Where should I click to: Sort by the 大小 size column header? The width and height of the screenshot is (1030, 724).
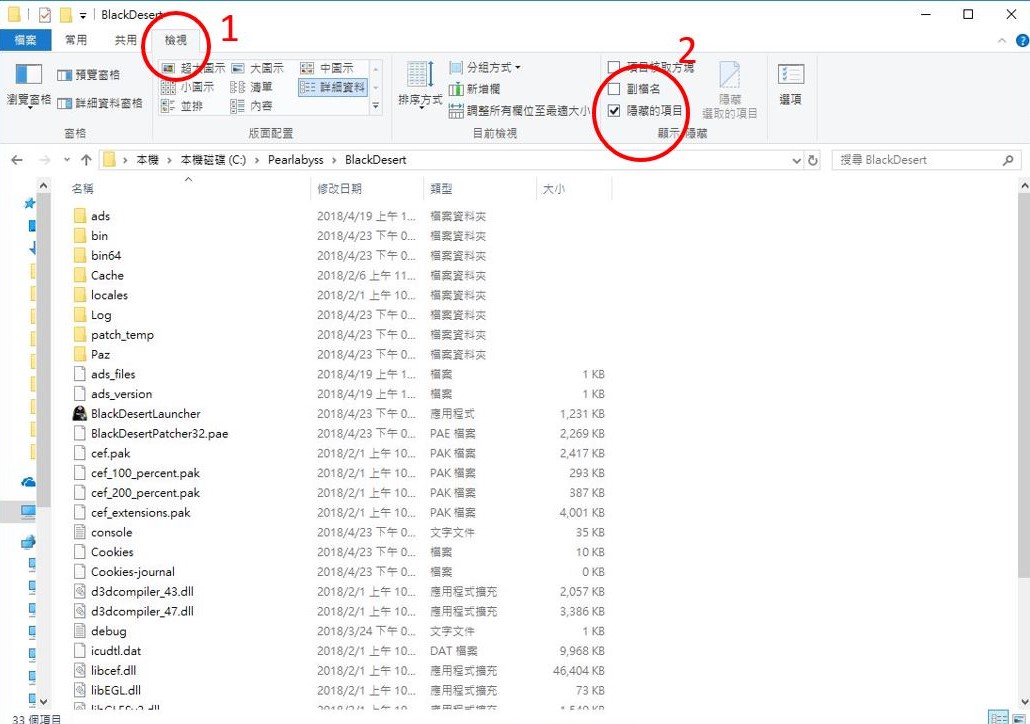coord(573,189)
